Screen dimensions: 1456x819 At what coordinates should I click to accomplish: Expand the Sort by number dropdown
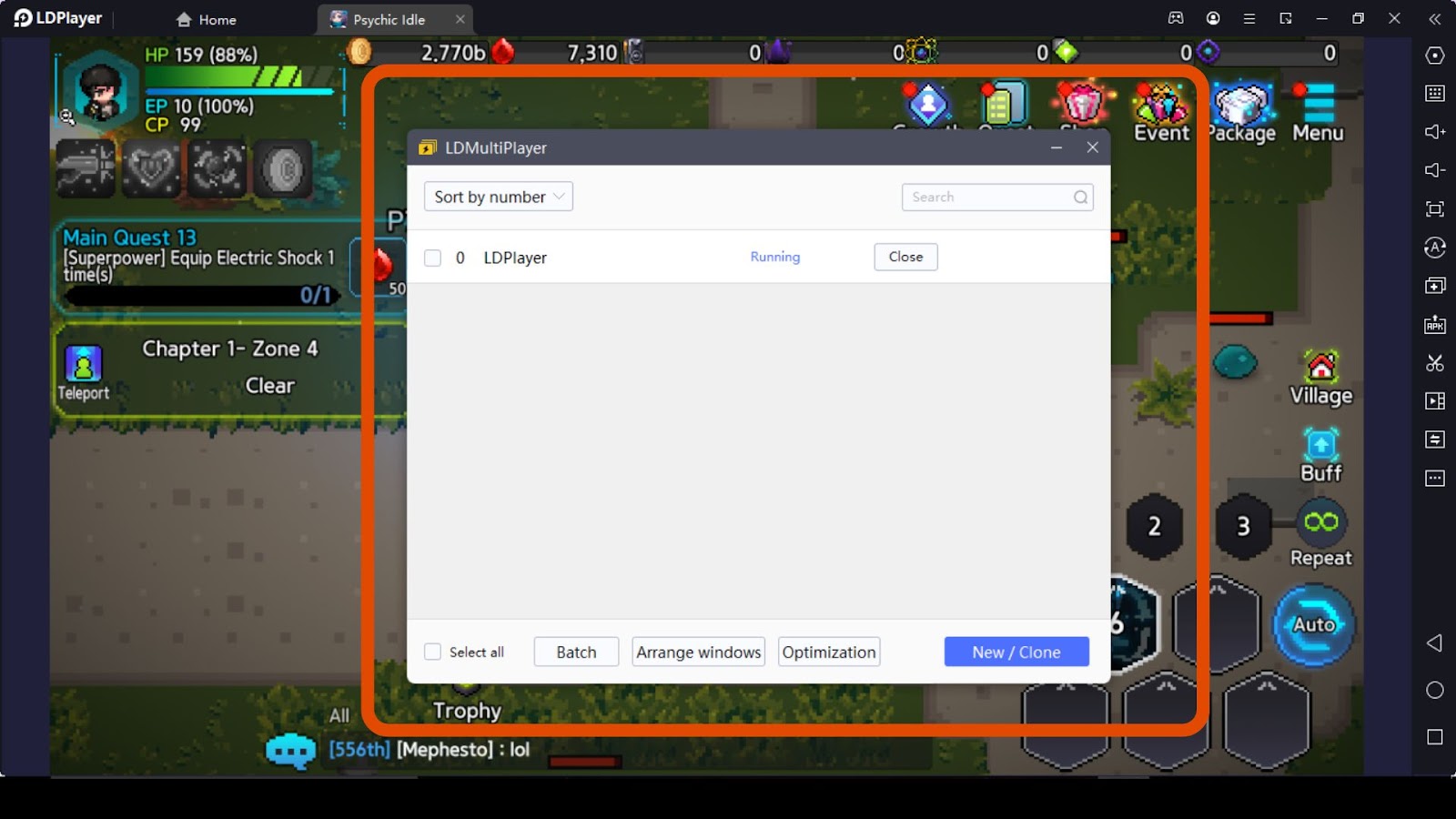[x=499, y=197]
